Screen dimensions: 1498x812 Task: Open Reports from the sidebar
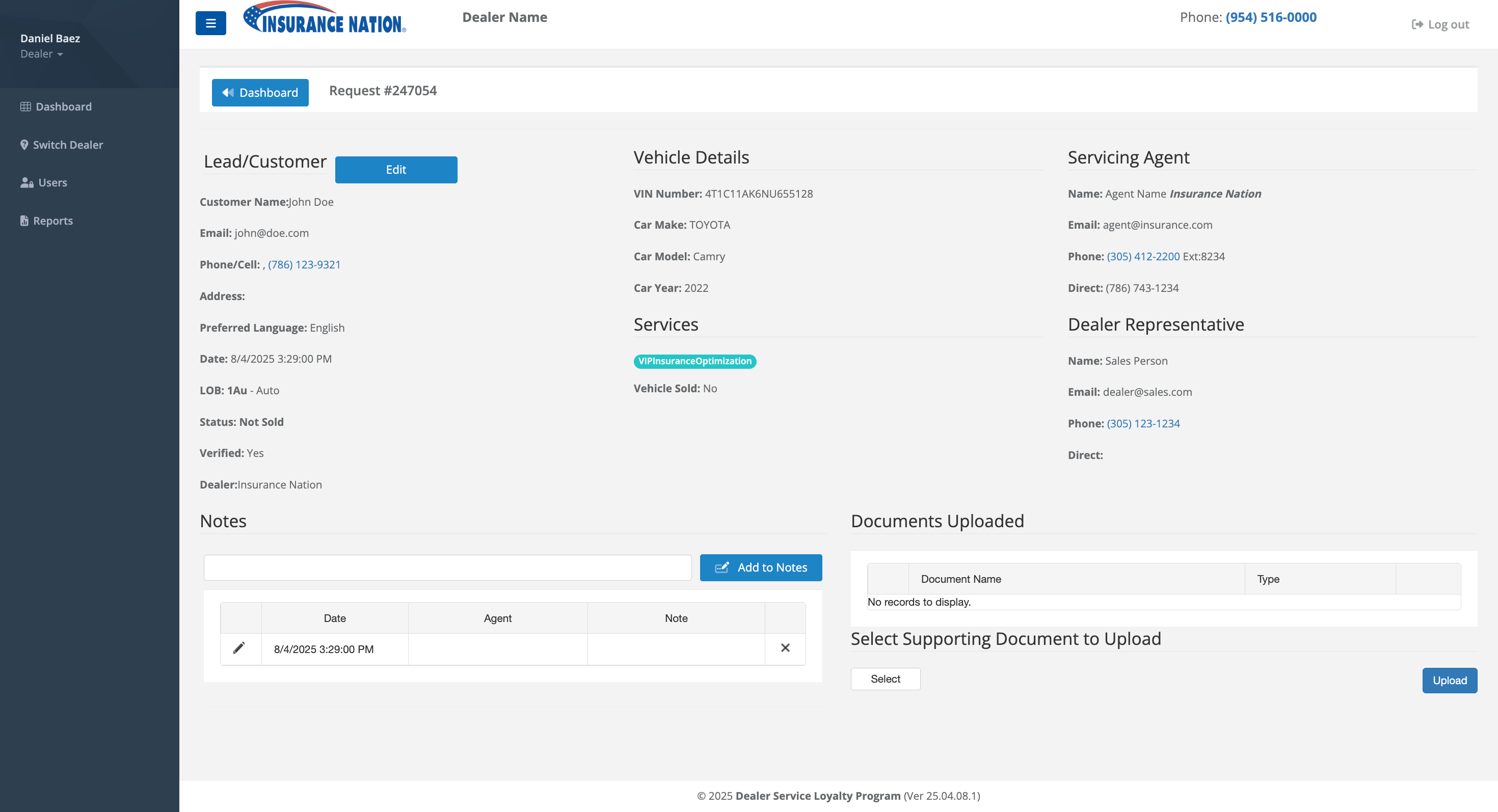click(46, 221)
